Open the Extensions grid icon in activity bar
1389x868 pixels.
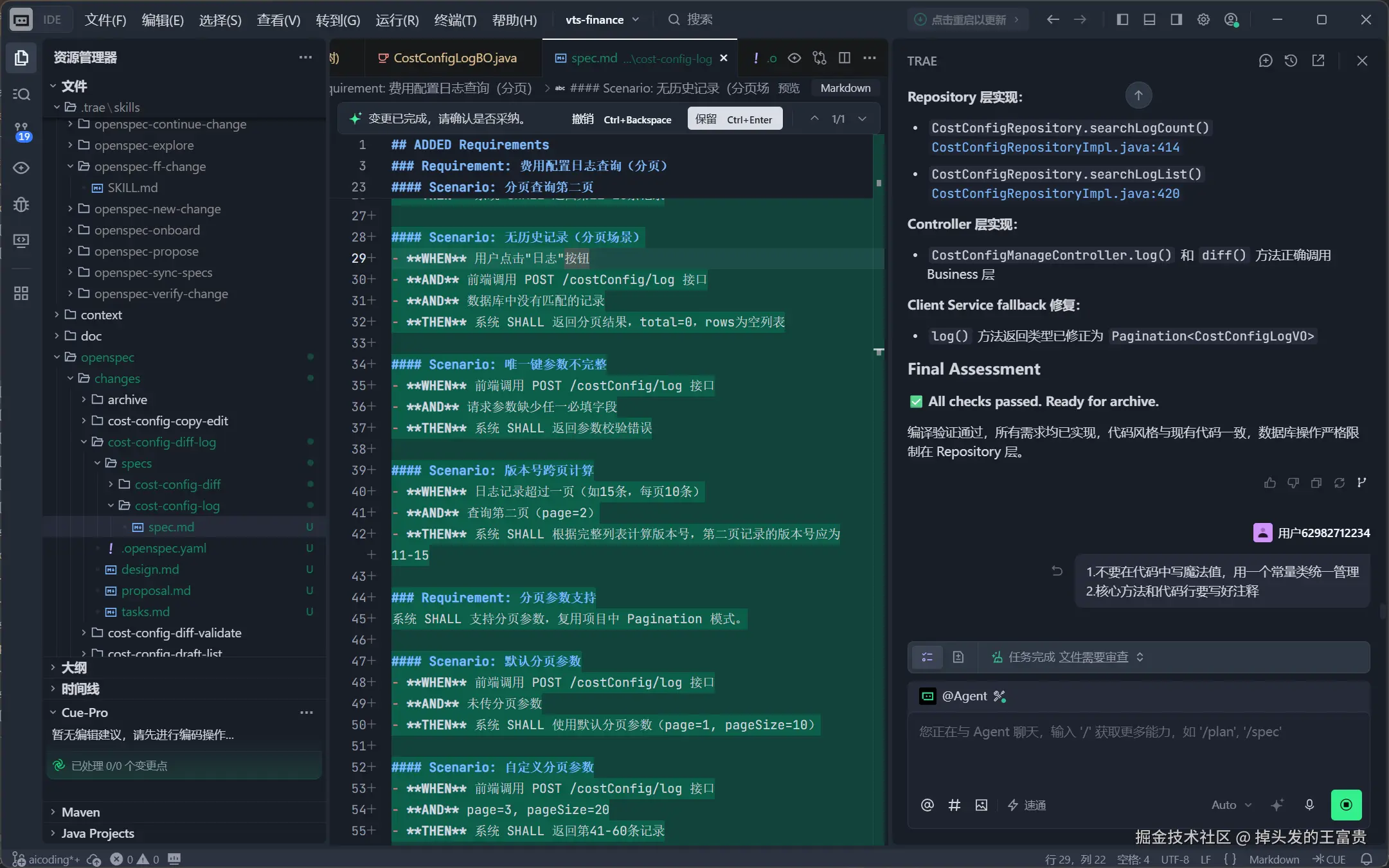[x=21, y=294]
